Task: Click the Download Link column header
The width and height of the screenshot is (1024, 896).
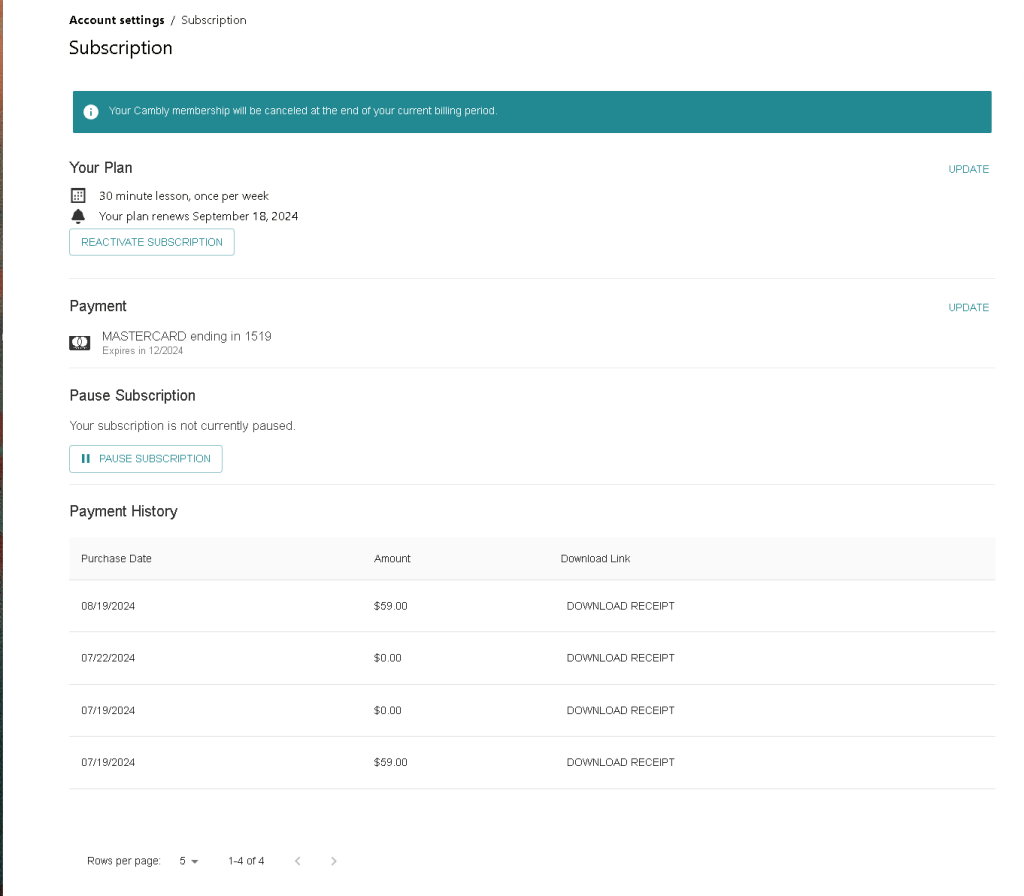Action: tap(595, 558)
